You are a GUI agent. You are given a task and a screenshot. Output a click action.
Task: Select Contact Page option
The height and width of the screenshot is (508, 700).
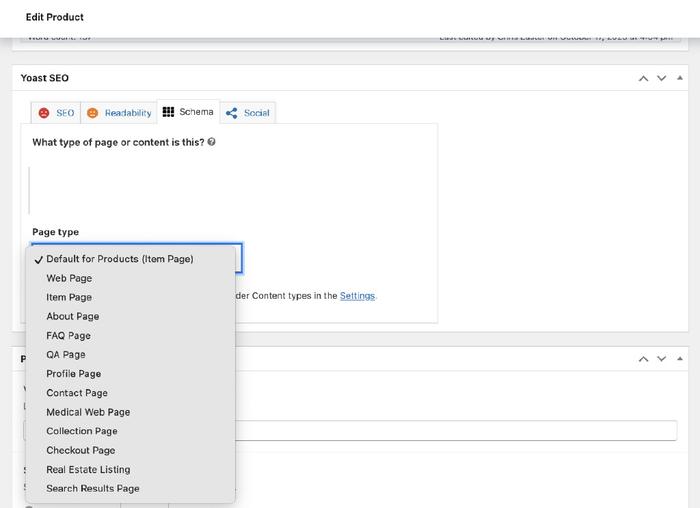click(130, 393)
